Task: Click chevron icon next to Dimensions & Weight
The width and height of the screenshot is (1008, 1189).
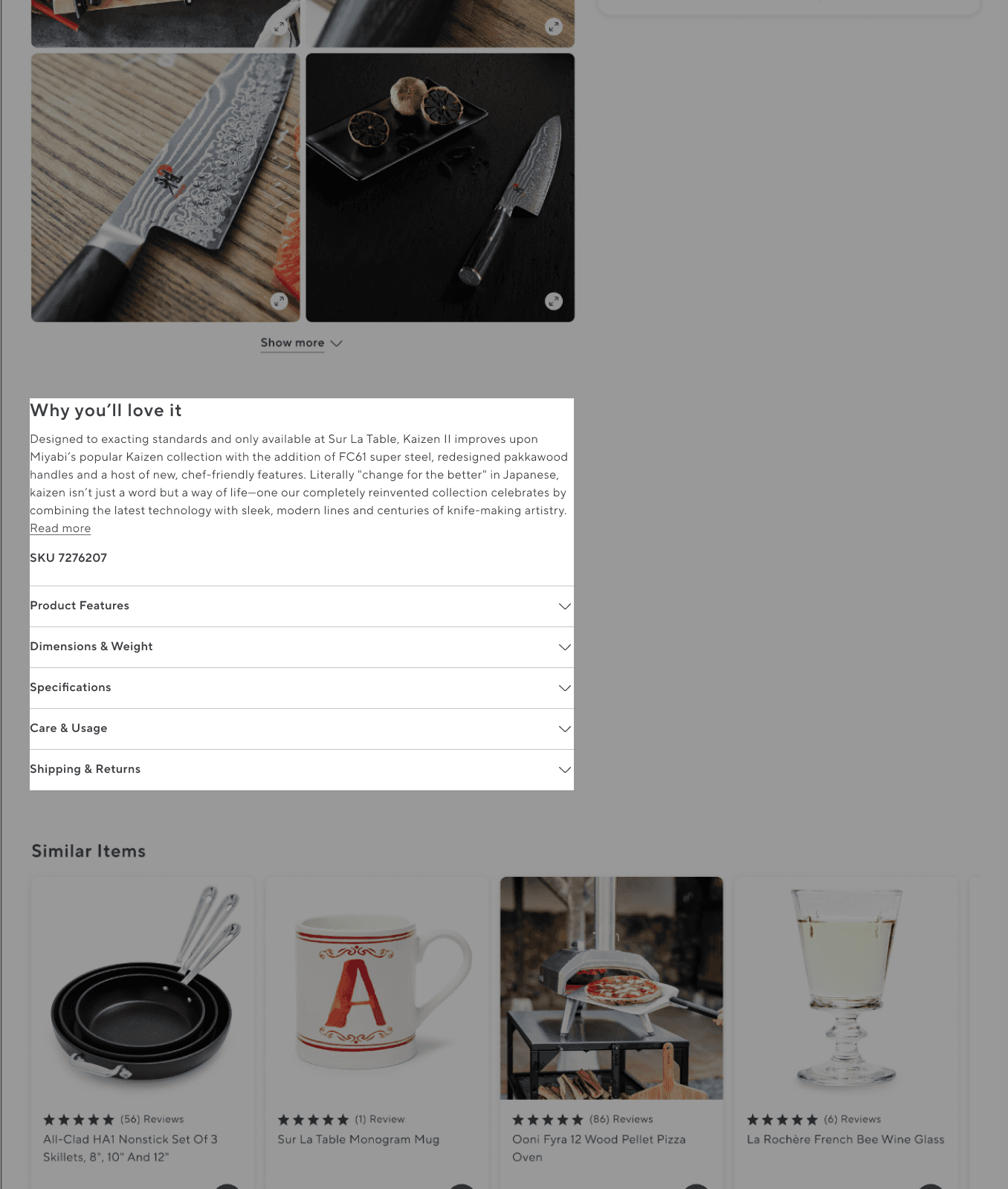Action: coord(565,647)
